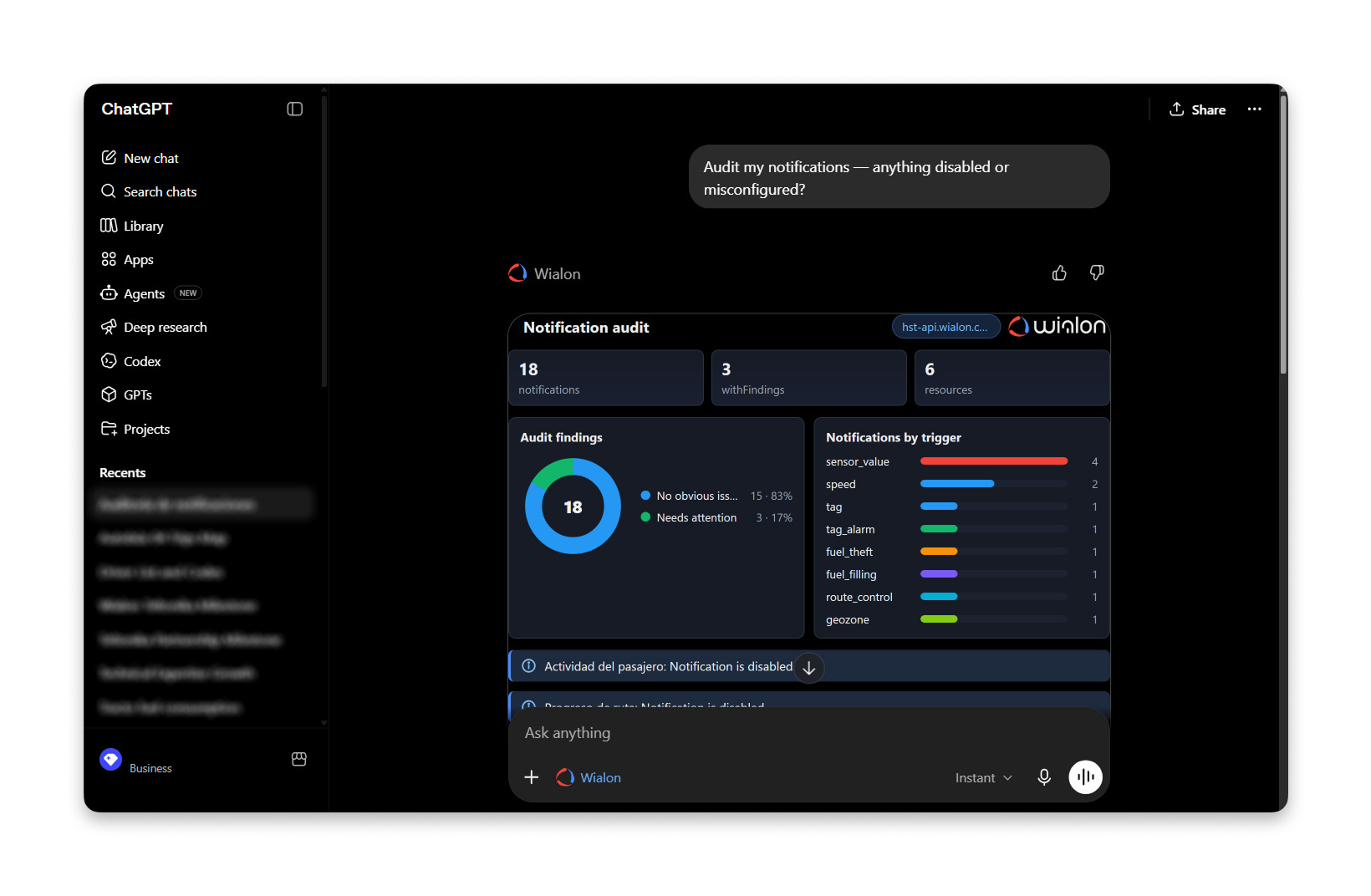
Task: Click the Library books icon
Action: (109, 225)
